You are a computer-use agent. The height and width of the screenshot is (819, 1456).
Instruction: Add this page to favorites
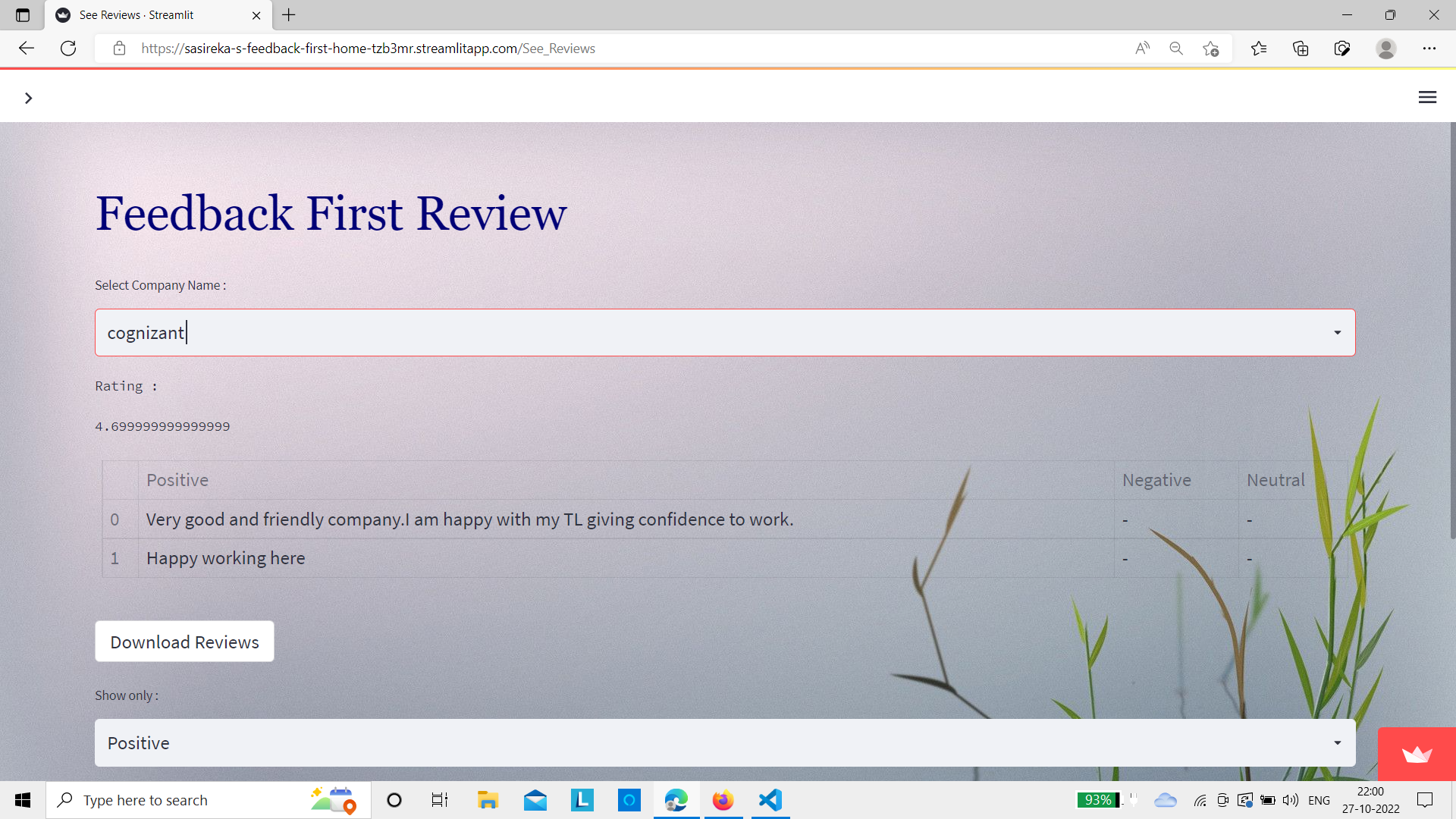1211,49
